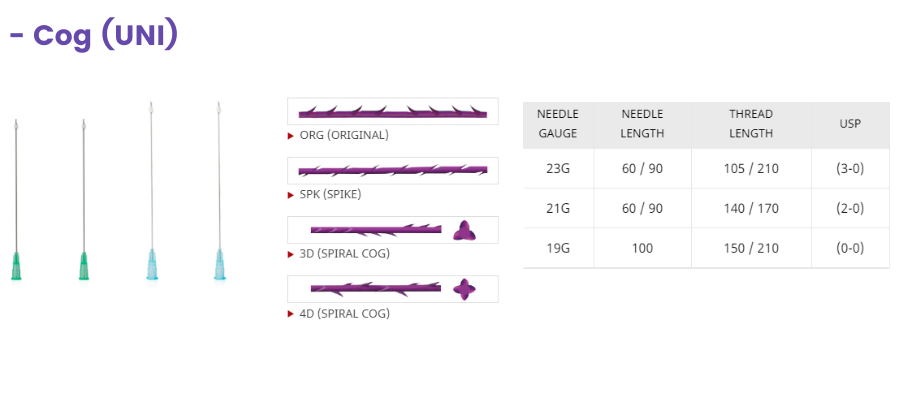Click the red arrow beside 3D (SPIRAL COG)
The height and width of the screenshot is (400, 900).
291,254
